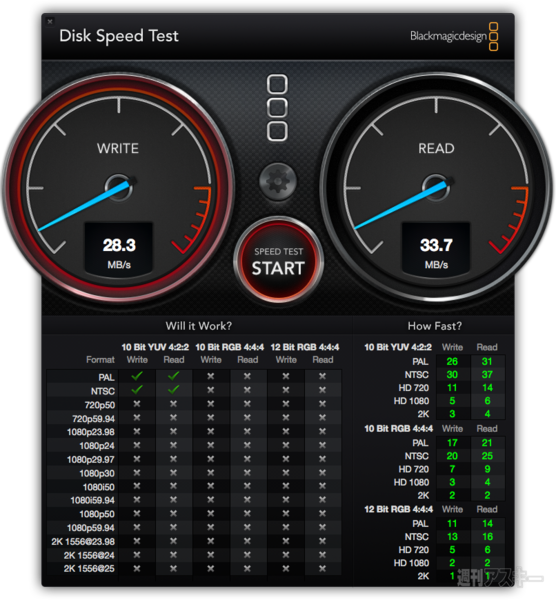Click the middle center rounded-square icon
Screen dimensions: 556x600
click(277, 108)
